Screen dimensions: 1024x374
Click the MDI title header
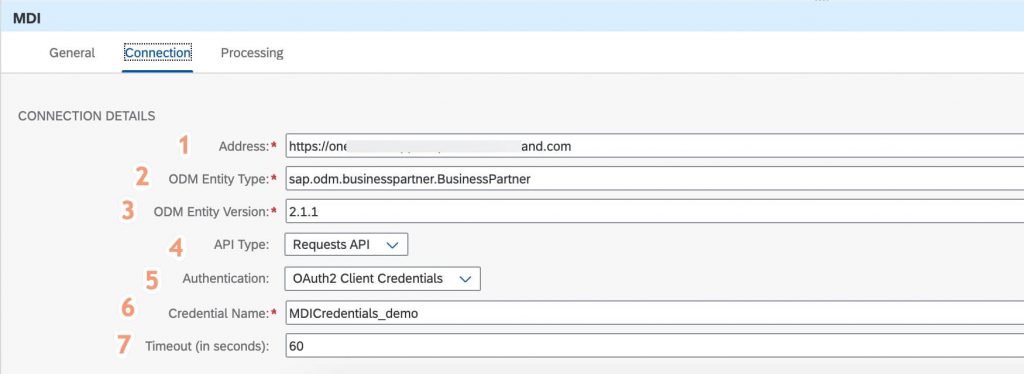pyautogui.click(x=27, y=18)
